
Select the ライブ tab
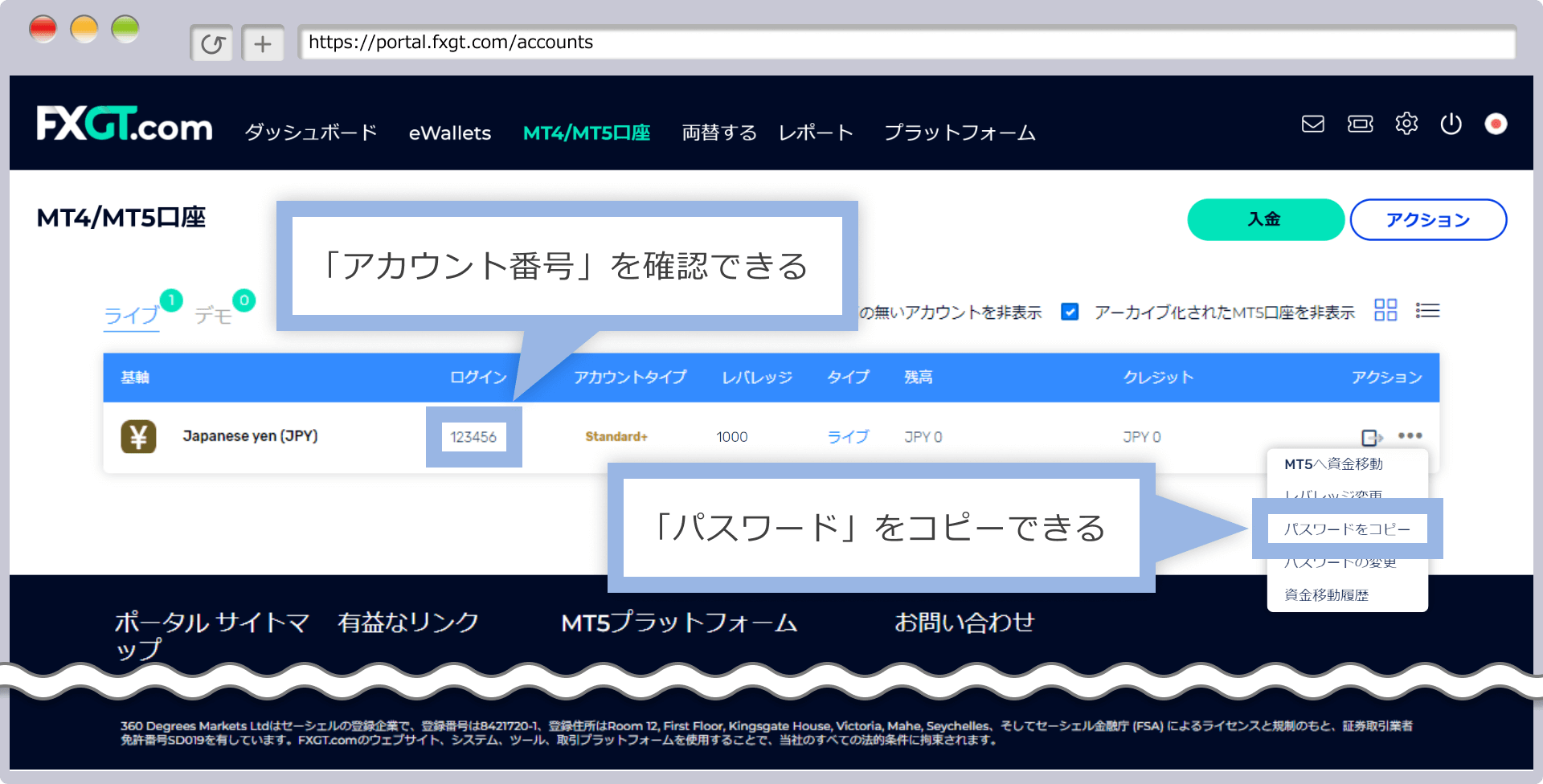tap(132, 315)
